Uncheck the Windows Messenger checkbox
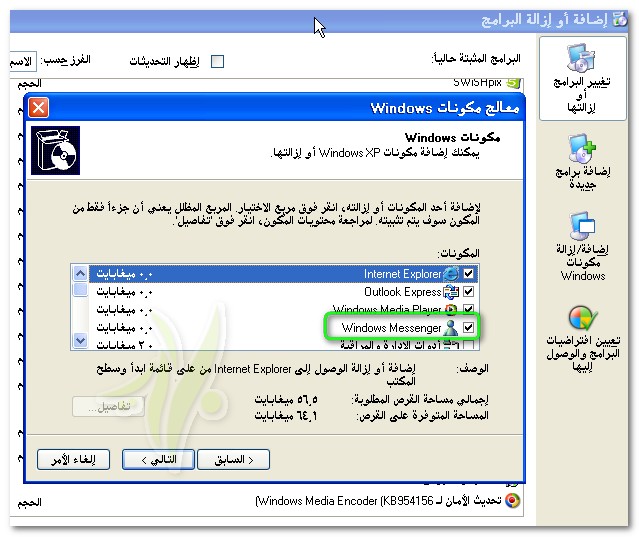The image size is (639, 537). (469, 328)
